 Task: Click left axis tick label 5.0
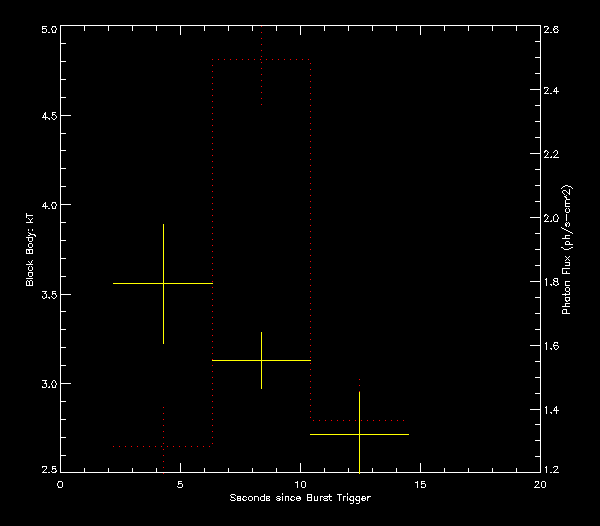[x=43, y=30]
